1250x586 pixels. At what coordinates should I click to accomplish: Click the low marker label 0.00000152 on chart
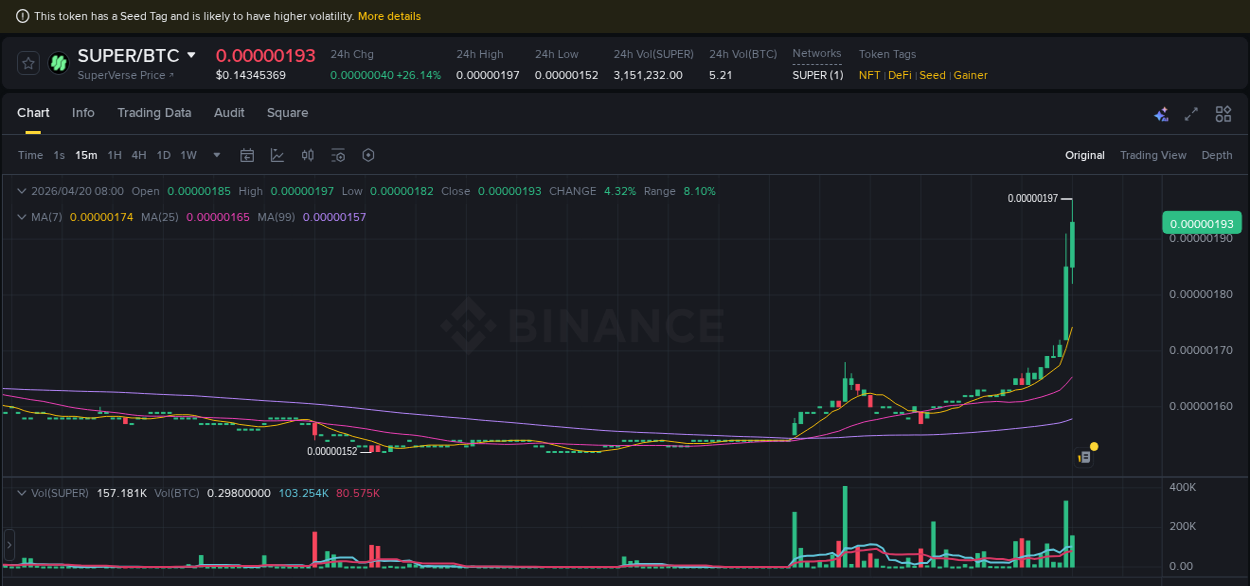pyautogui.click(x=332, y=451)
